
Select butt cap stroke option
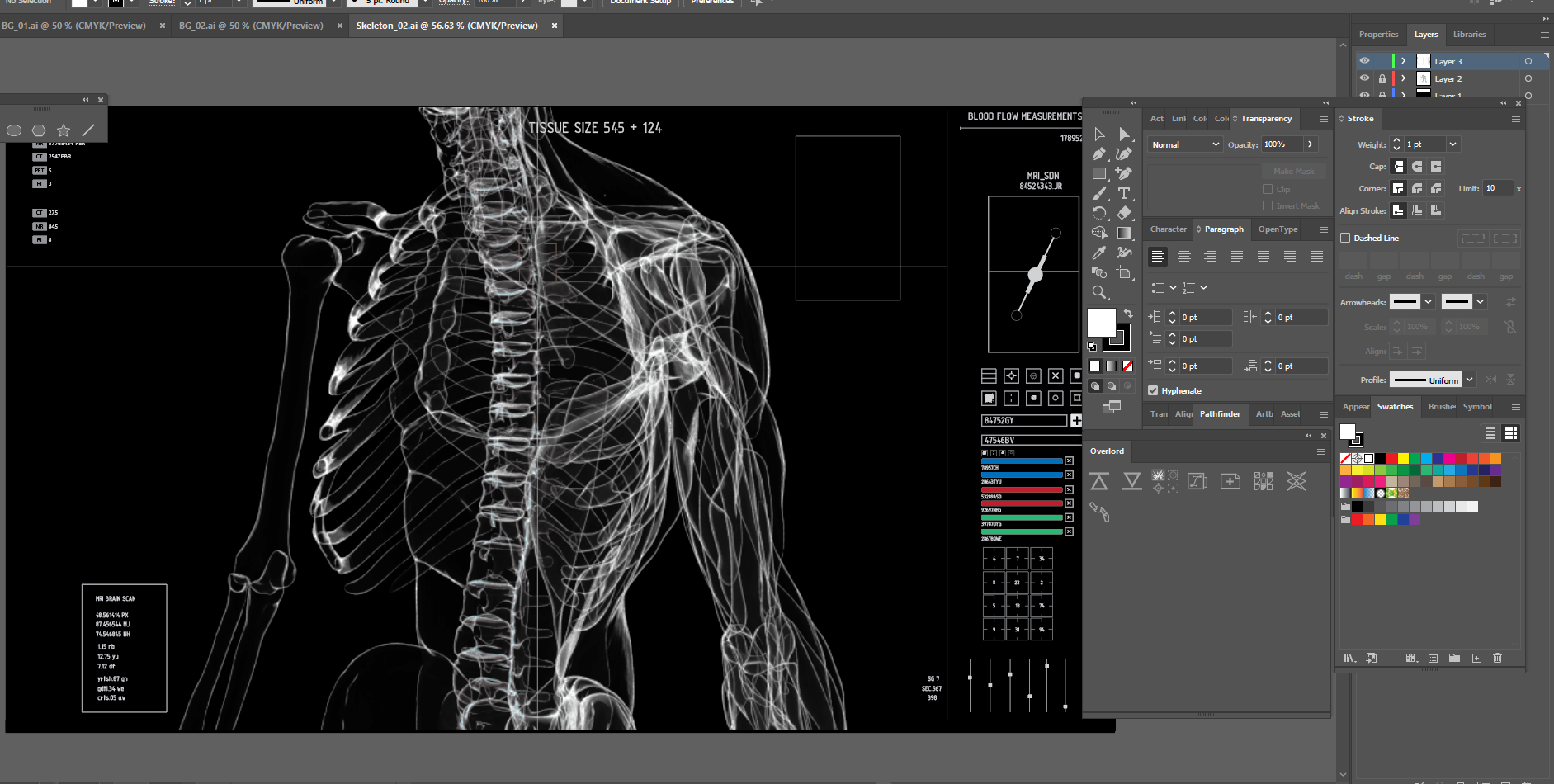click(1398, 167)
